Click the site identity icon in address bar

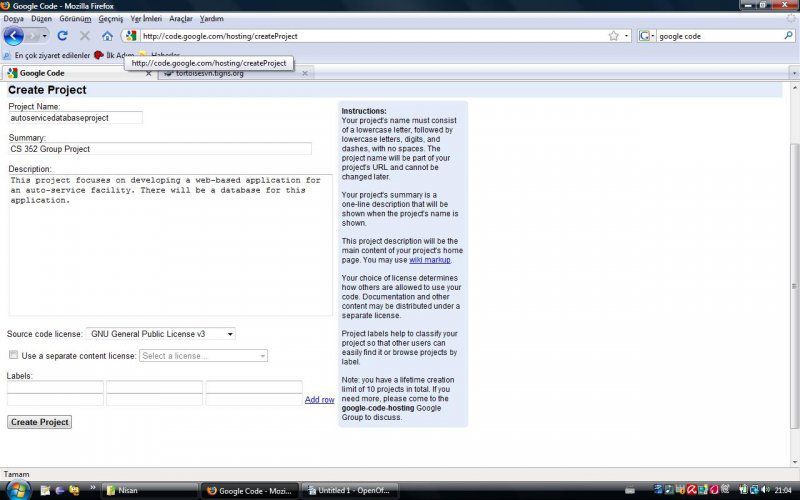tap(130, 36)
